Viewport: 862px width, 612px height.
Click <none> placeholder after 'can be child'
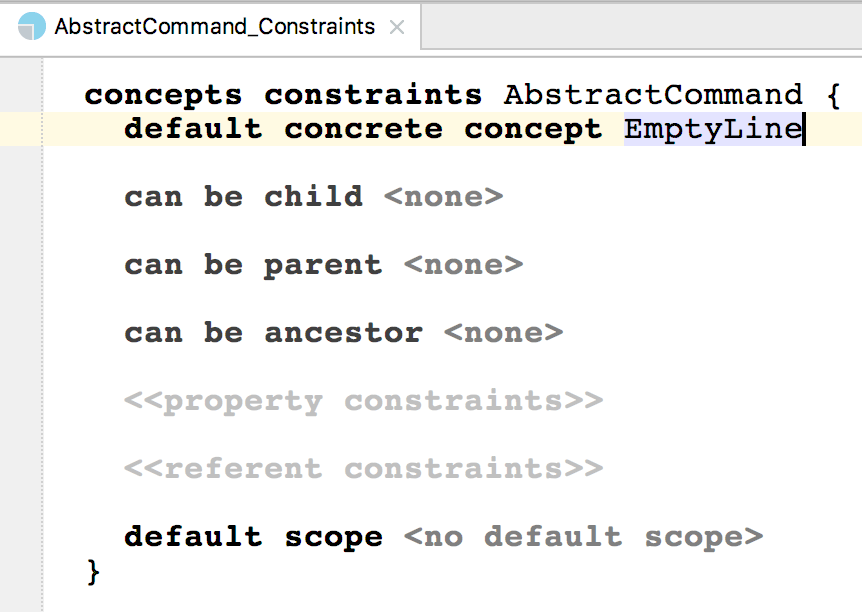tap(443, 197)
